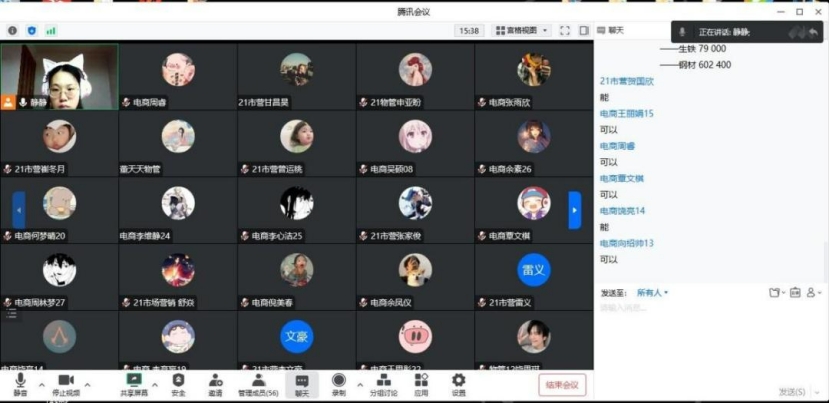Viewport: 830px width, 404px height.
Task: Enter full screen mode icon
Action: (x=565, y=31)
